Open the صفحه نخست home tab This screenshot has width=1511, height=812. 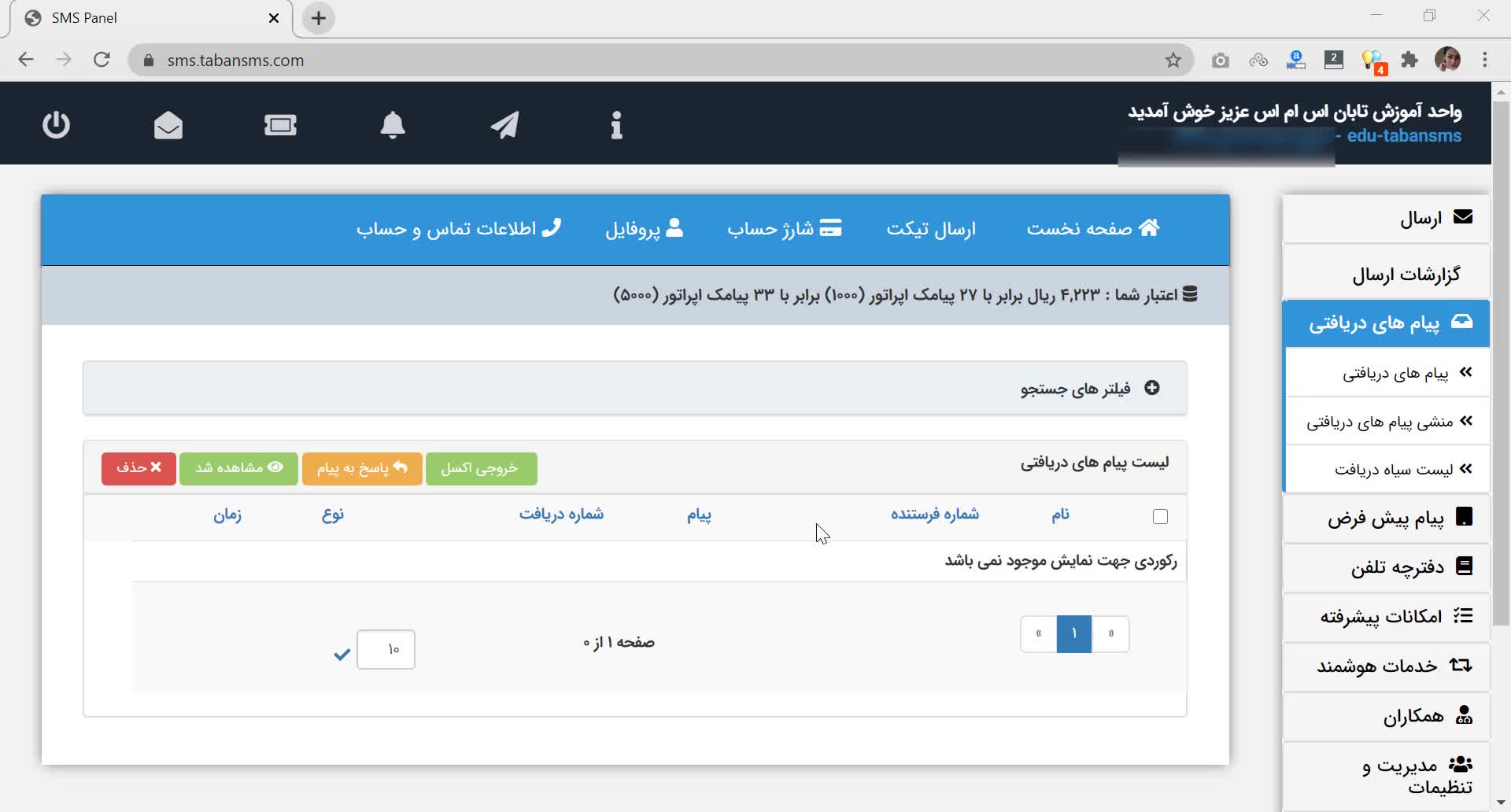(1092, 229)
